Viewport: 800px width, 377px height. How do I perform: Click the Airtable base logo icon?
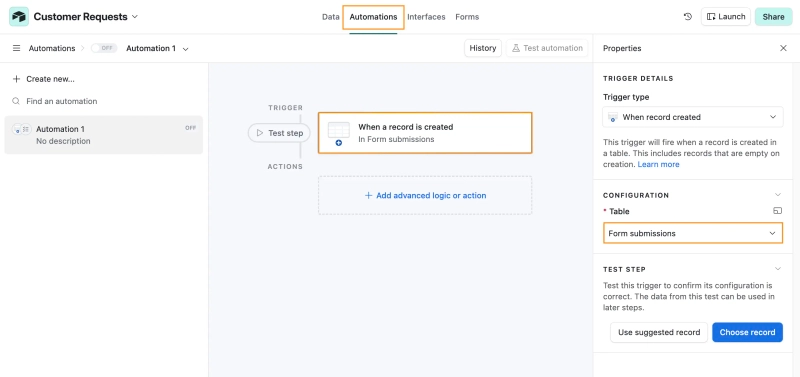click(19, 17)
